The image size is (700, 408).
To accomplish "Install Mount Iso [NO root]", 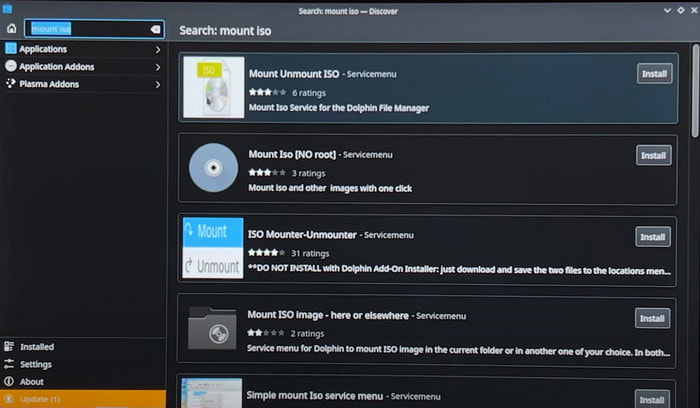I will click(654, 155).
